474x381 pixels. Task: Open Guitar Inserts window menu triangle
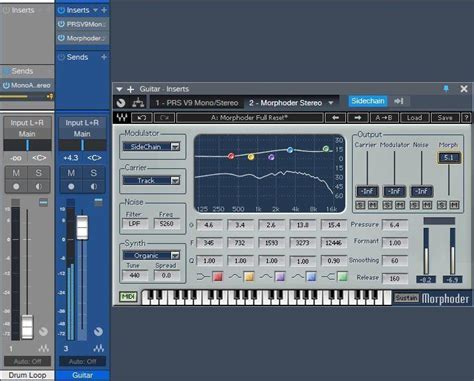[x=119, y=89]
